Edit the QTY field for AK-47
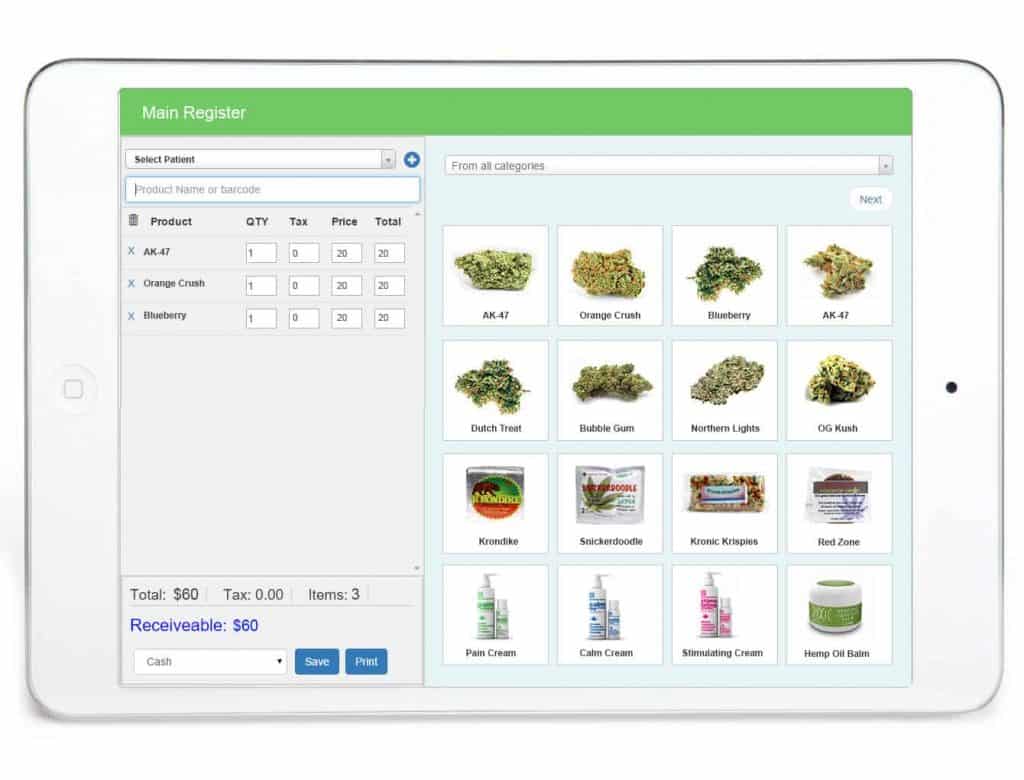This screenshot has width=1024, height=780. pyautogui.click(x=261, y=252)
